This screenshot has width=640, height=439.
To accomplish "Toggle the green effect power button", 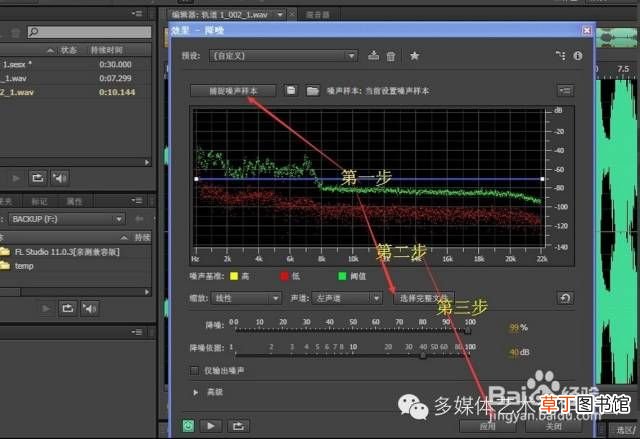I will click(188, 426).
